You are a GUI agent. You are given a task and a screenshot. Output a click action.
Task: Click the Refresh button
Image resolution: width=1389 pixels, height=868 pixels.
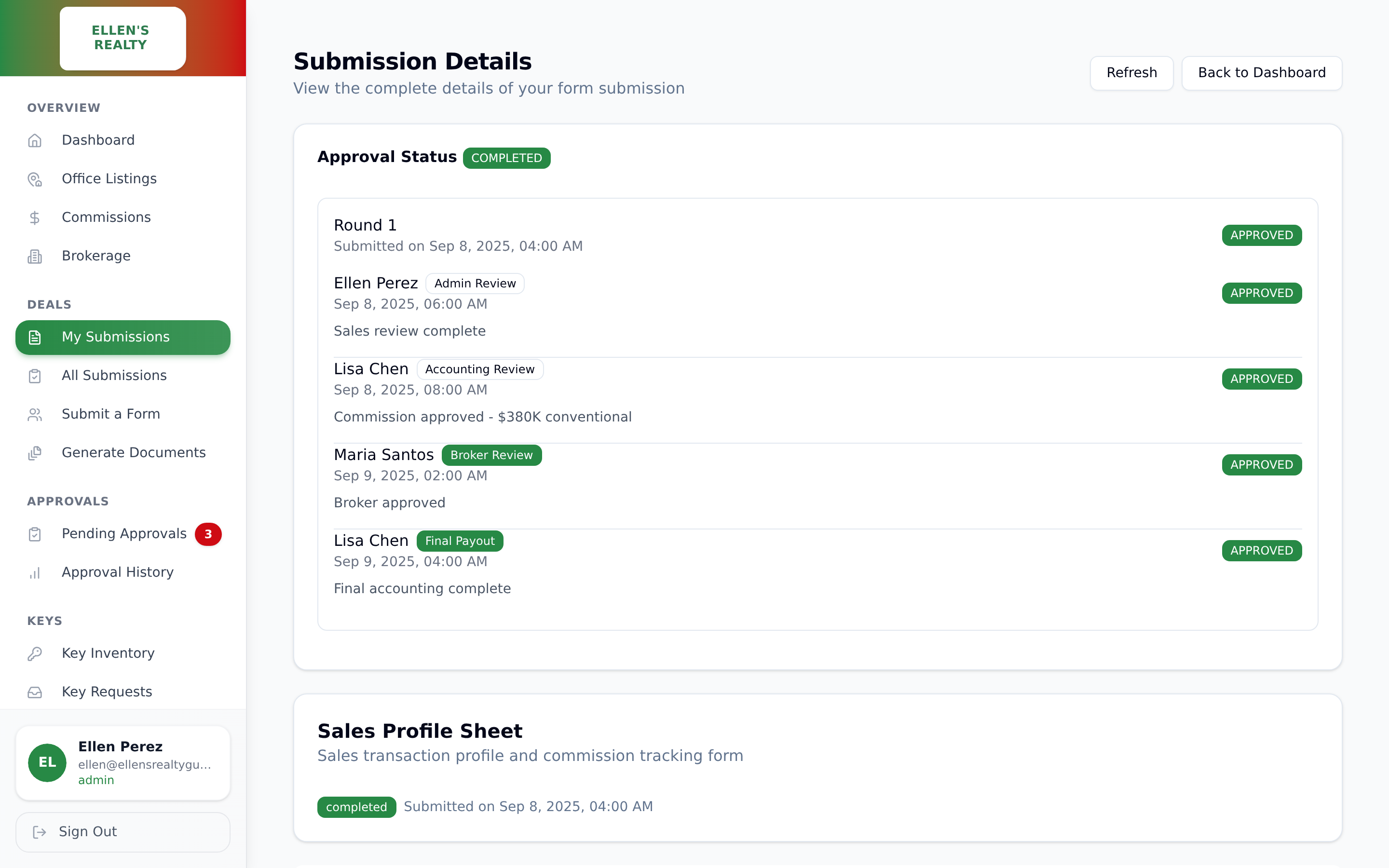(x=1131, y=73)
